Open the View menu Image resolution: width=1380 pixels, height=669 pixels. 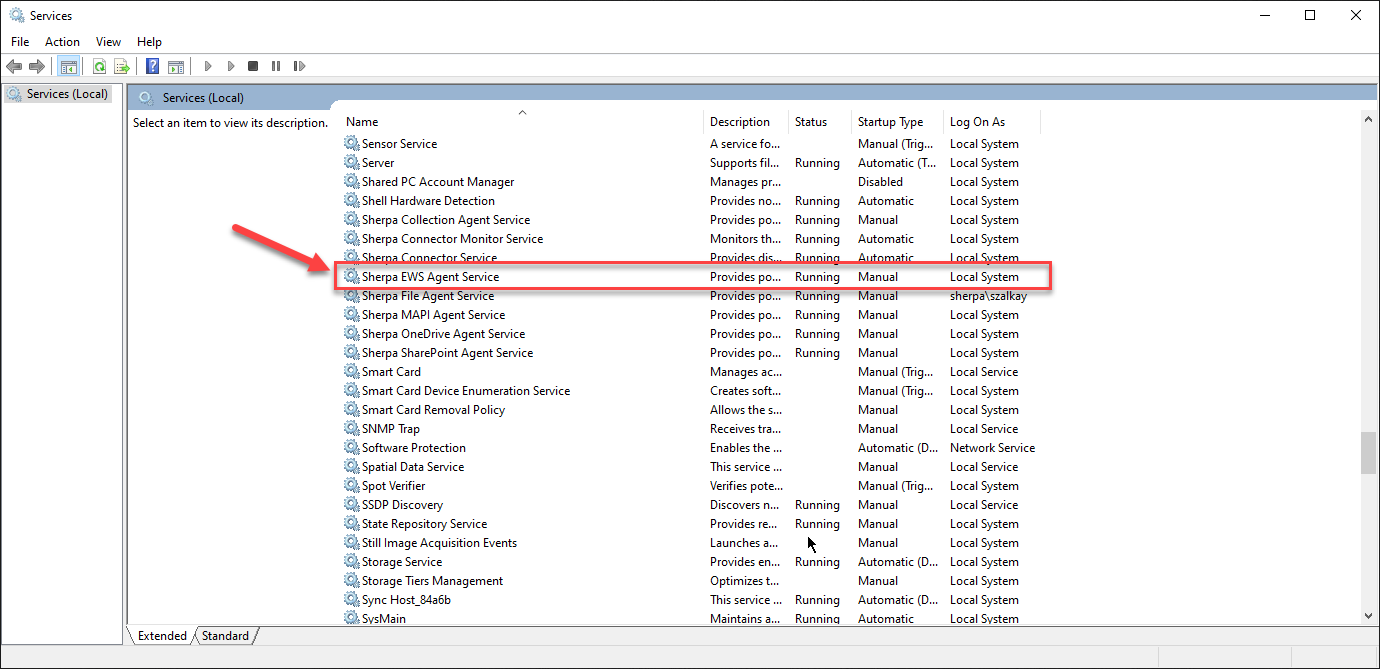[108, 42]
